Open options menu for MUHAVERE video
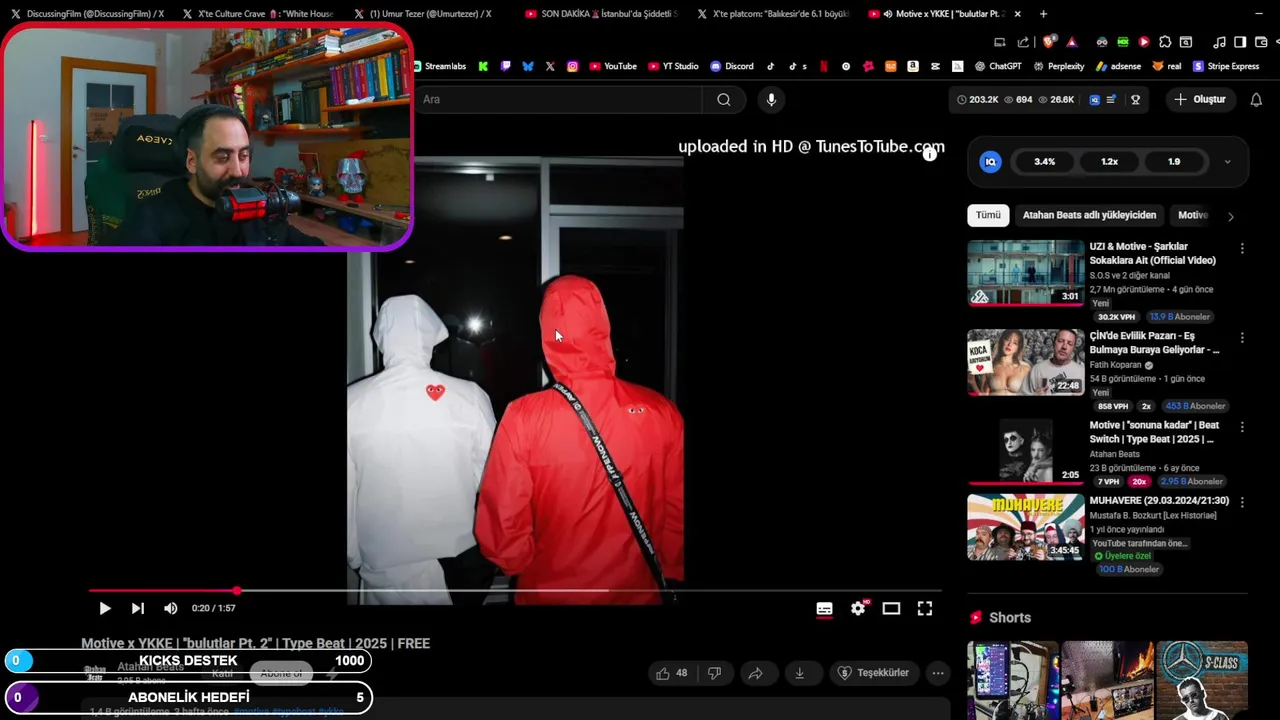The height and width of the screenshot is (720, 1280). (x=1242, y=502)
